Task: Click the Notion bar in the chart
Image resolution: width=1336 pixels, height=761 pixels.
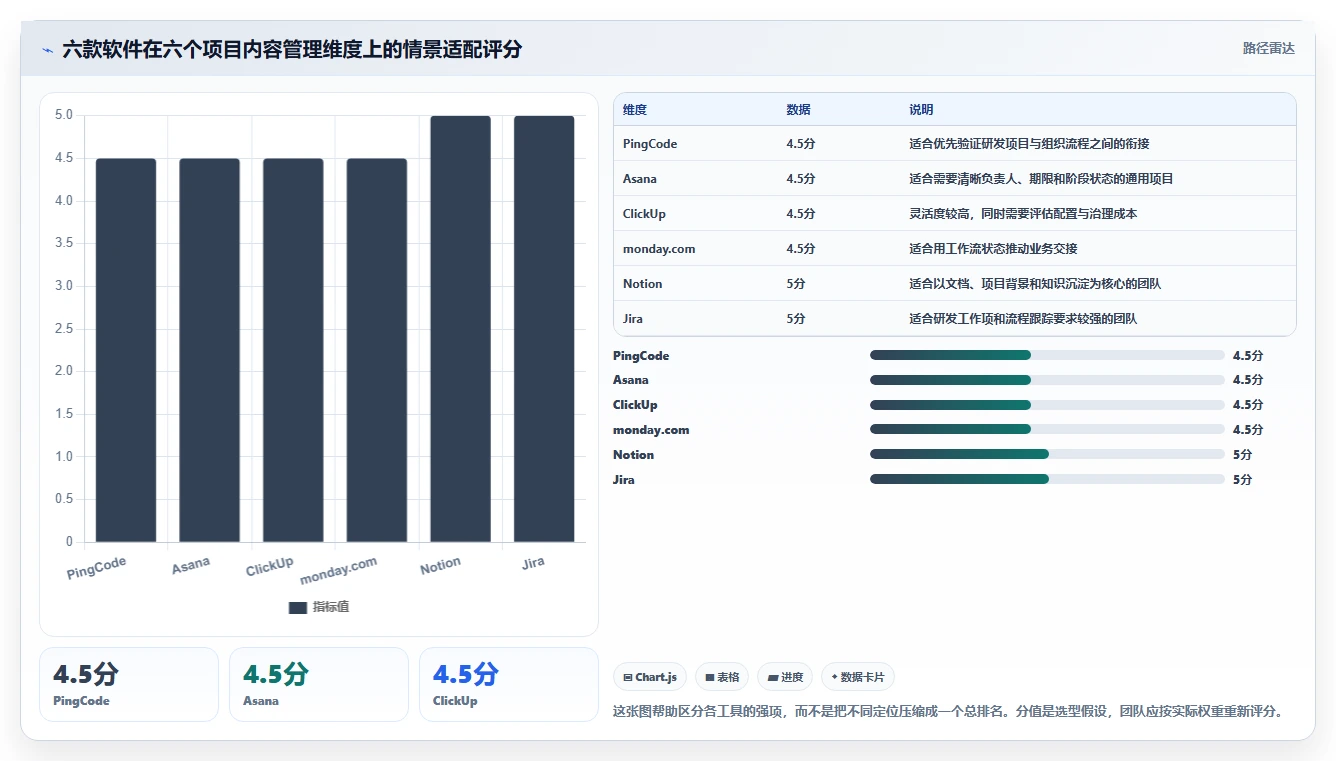Action: click(x=461, y=329)
